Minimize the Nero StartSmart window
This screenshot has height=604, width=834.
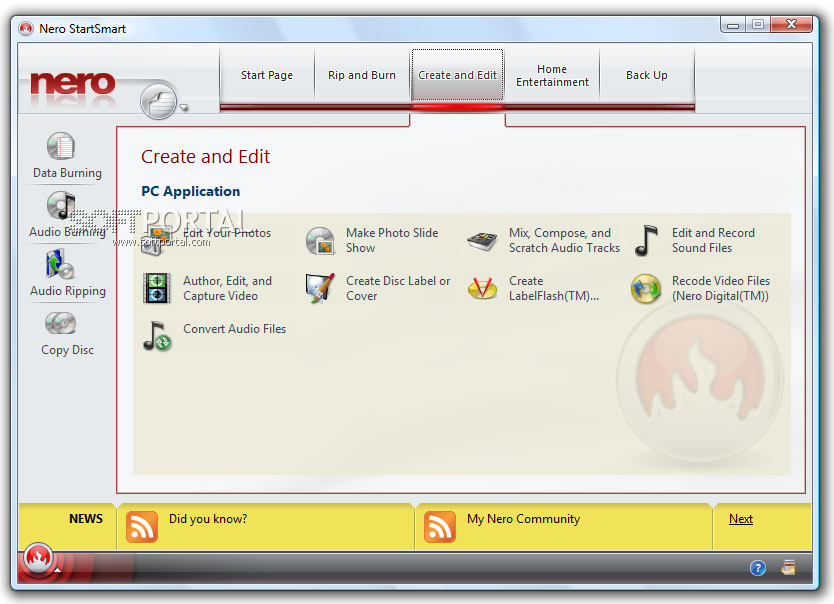tap(733, 24)
